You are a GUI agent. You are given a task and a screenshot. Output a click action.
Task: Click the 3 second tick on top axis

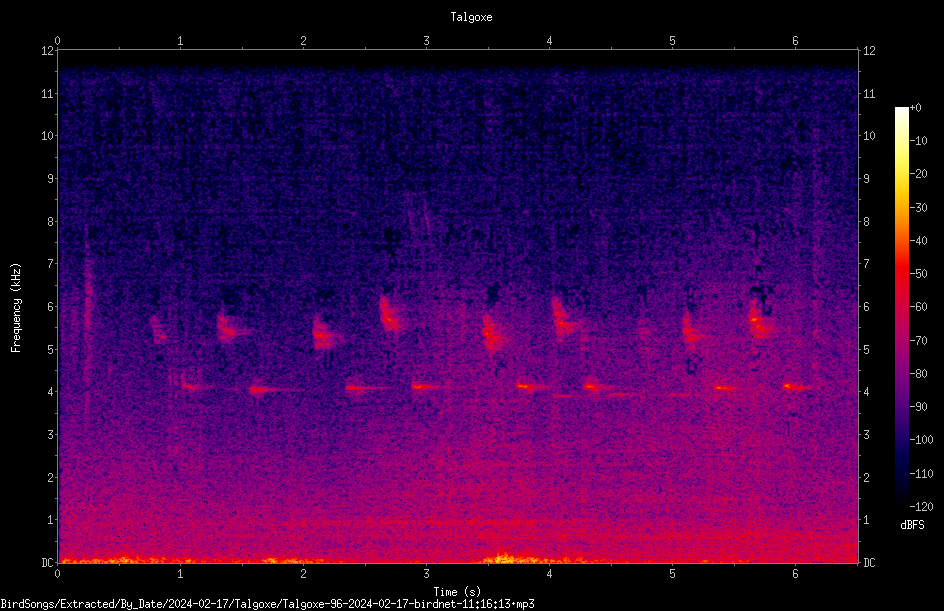tap(426, 41)
